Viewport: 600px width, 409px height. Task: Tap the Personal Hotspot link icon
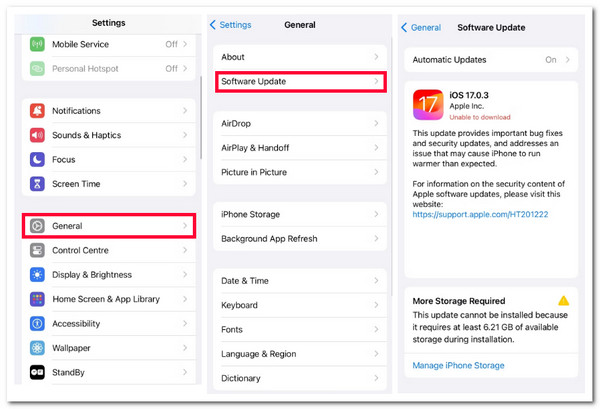pos(37,69)
